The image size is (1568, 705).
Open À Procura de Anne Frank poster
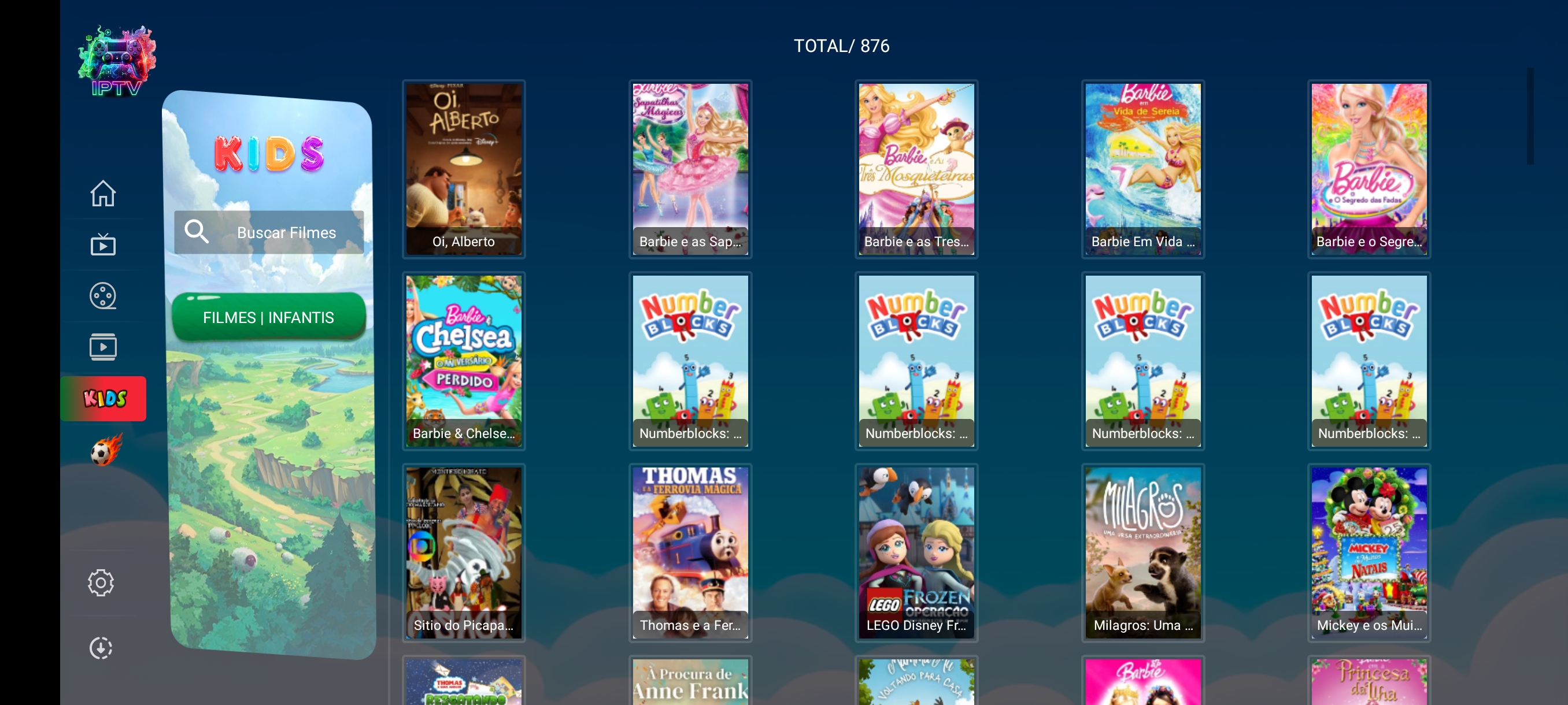[x=690, y=681]
